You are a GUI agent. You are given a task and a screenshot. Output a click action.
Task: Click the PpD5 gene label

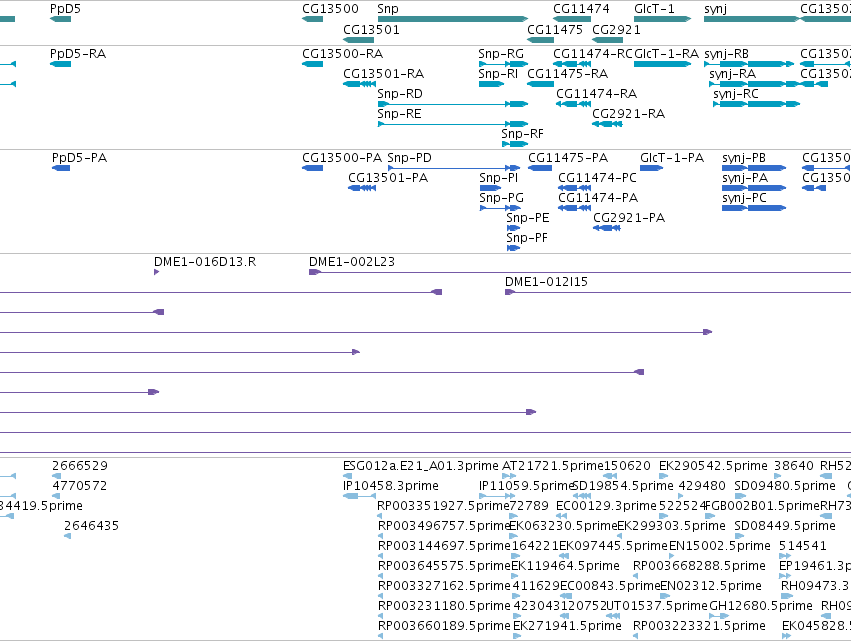(x=65, y=9)
